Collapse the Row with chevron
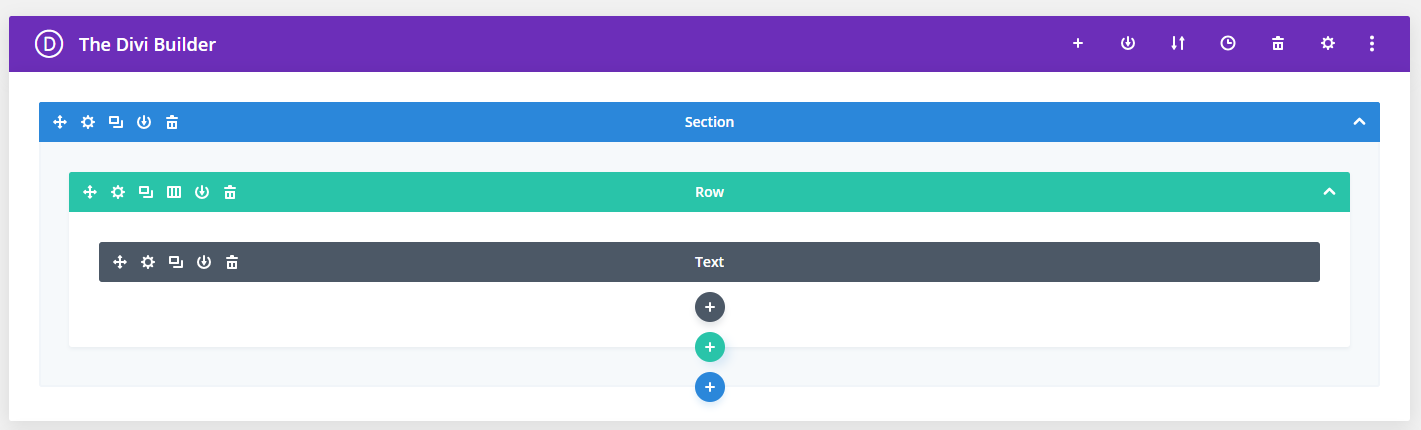Screen dimensions: 1421x430 tap(1329, 192)
